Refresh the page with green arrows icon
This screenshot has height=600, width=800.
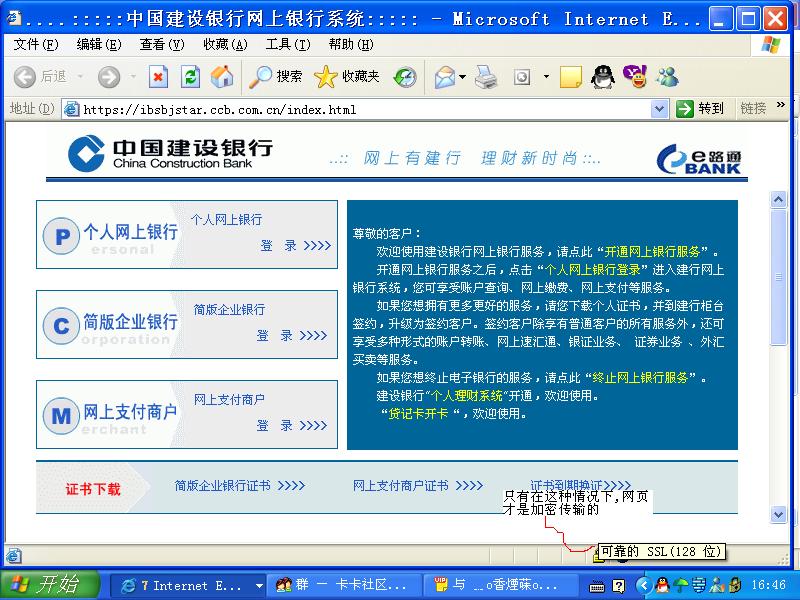pyautogui.click(x=190, y=77)
